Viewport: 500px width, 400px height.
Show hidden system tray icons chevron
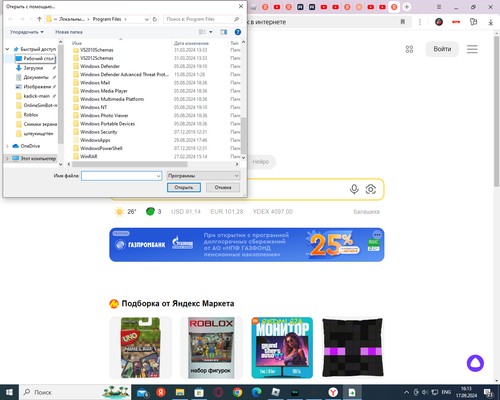(x=406, y=392)
